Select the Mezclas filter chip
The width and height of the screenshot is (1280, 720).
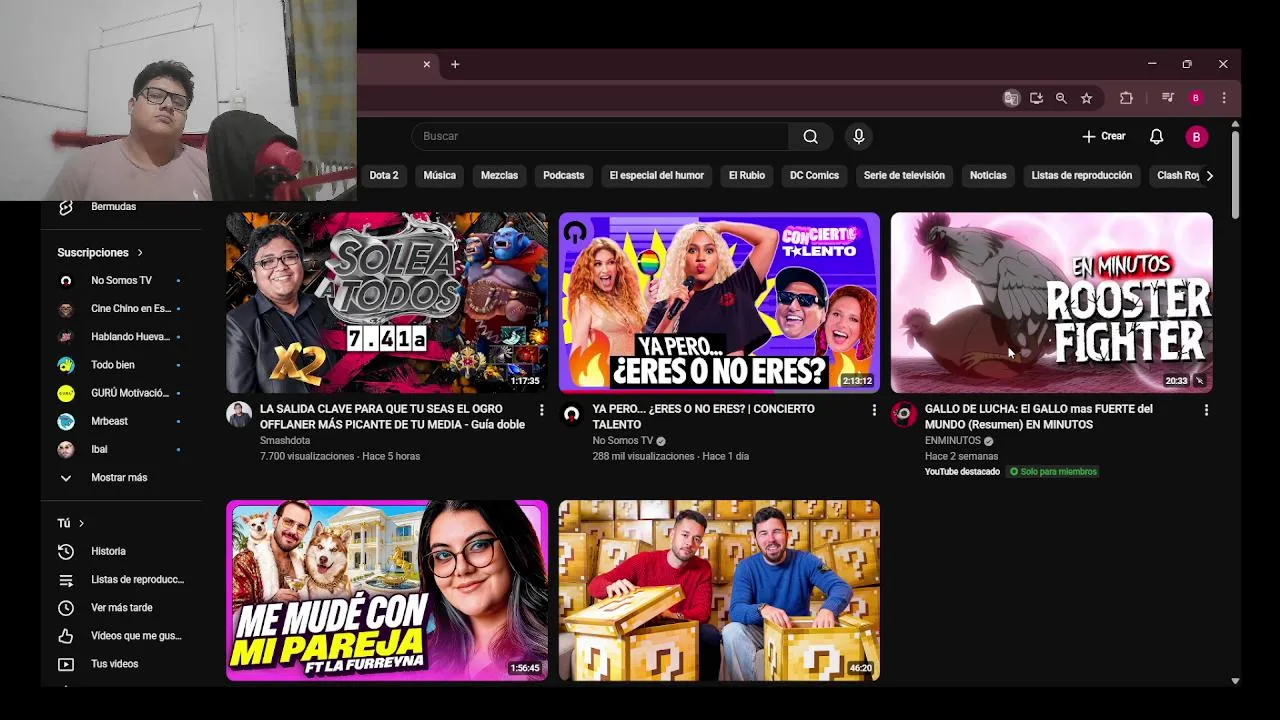pyautogui.click(x=499, y=175)
